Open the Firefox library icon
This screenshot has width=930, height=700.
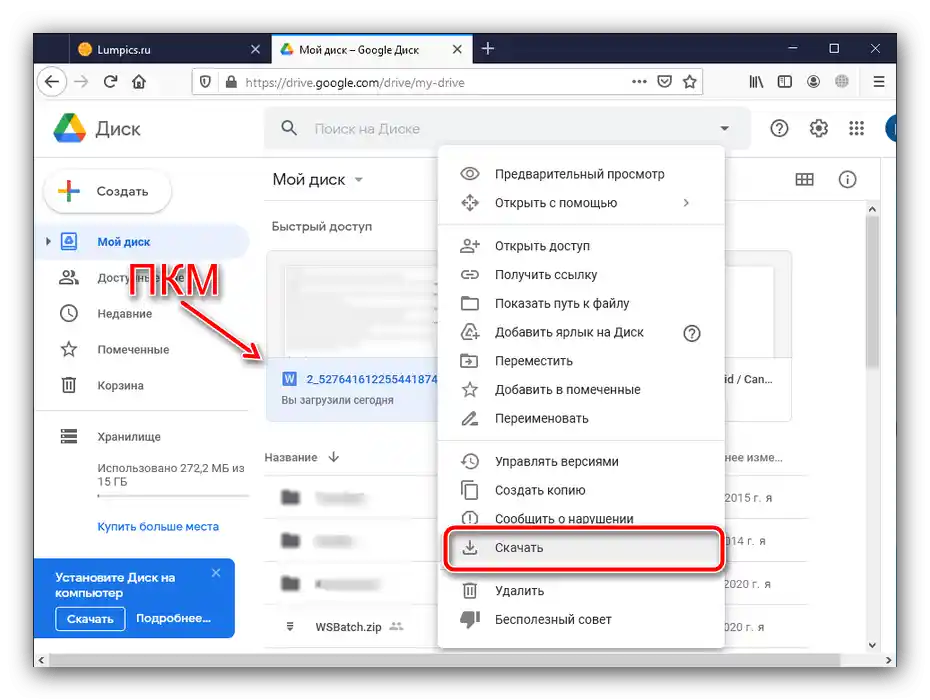click(756, 82)
